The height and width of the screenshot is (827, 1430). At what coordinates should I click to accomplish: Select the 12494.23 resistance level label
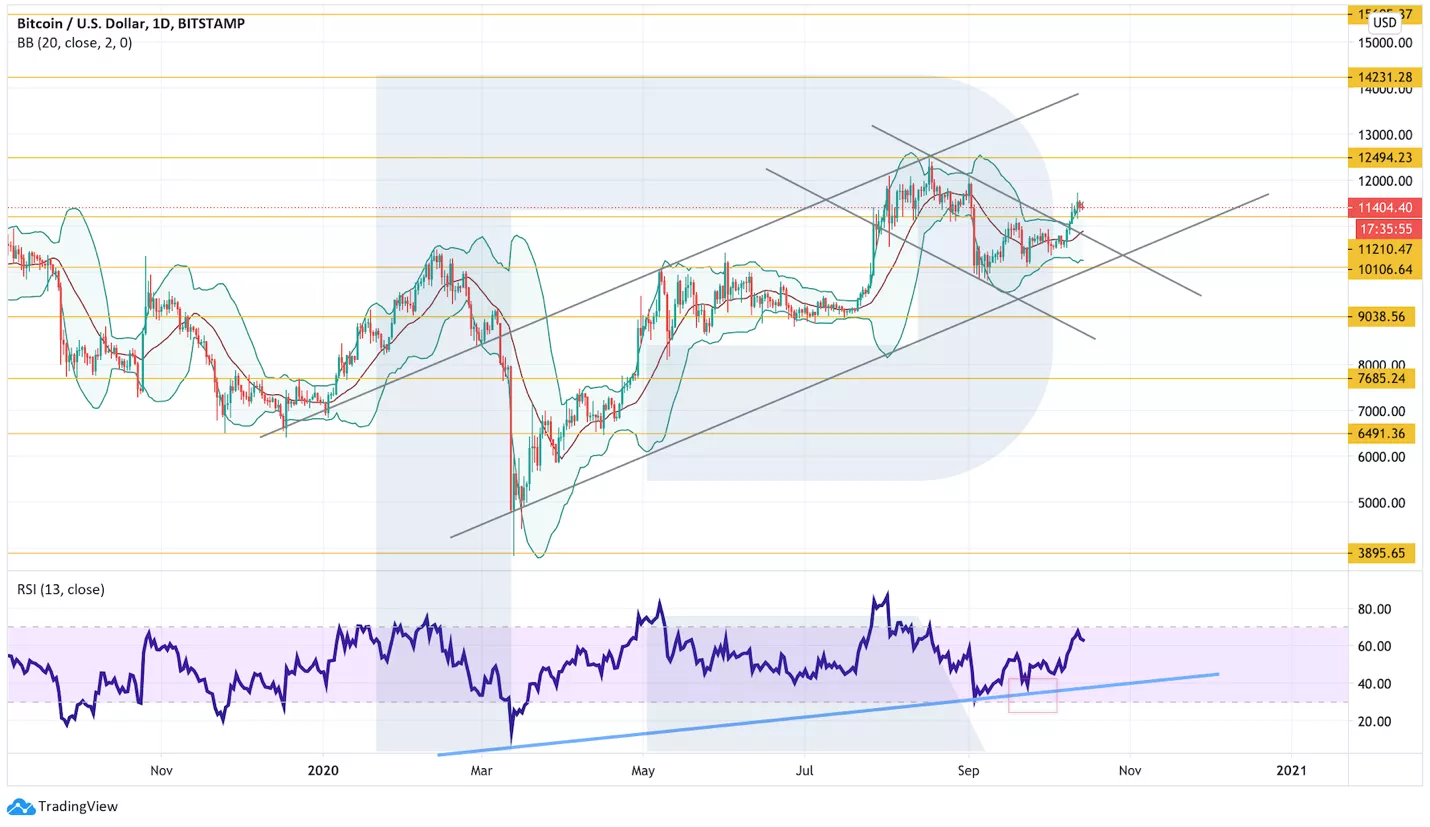(1383, 157)
